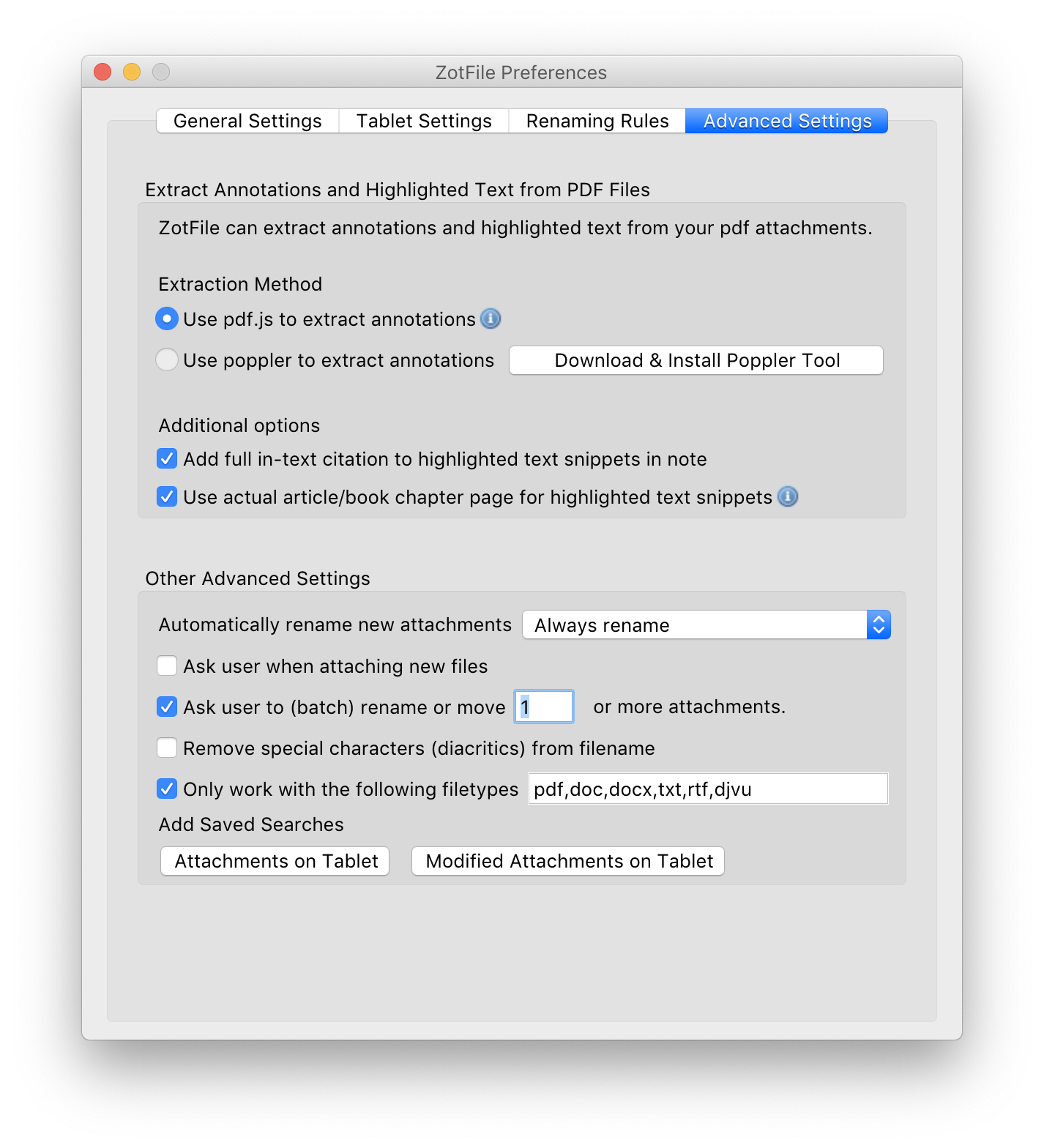Select 'Use poppler to extract annotations' radio
The image size is (1044, 1148).
click(x=167, y=359)
